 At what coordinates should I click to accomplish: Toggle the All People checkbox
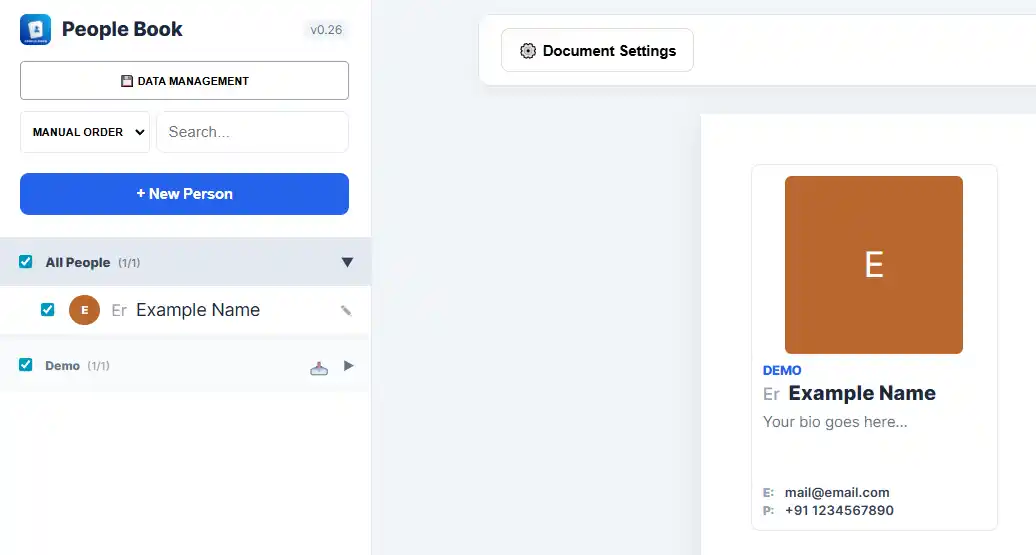(26, 262)
